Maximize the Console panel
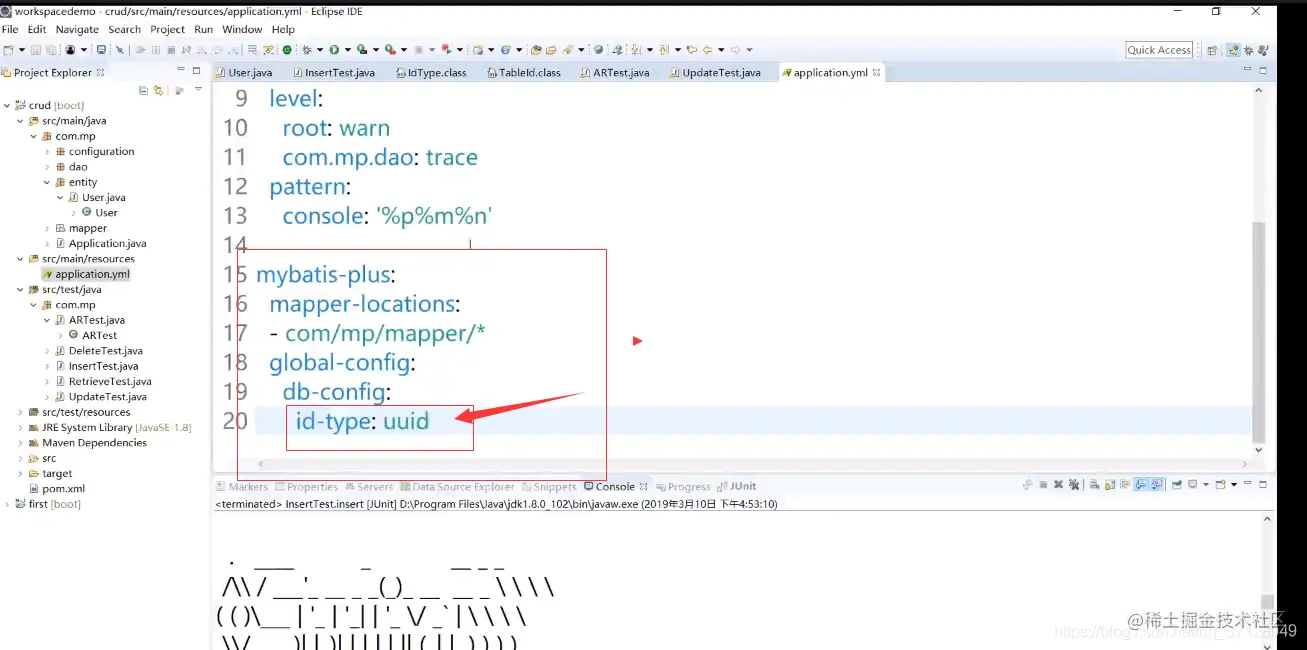The width and height of the screenshot is (1307, 650). (1263, 484)
